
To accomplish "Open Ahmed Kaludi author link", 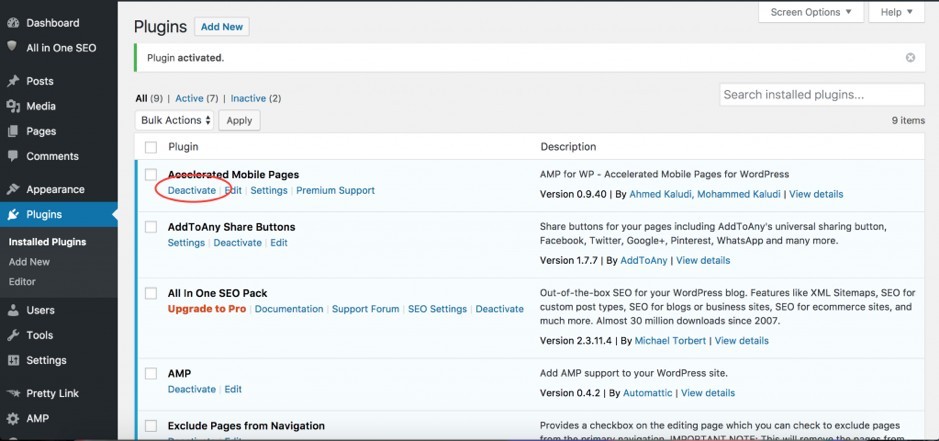I will [x=662, y=194].
